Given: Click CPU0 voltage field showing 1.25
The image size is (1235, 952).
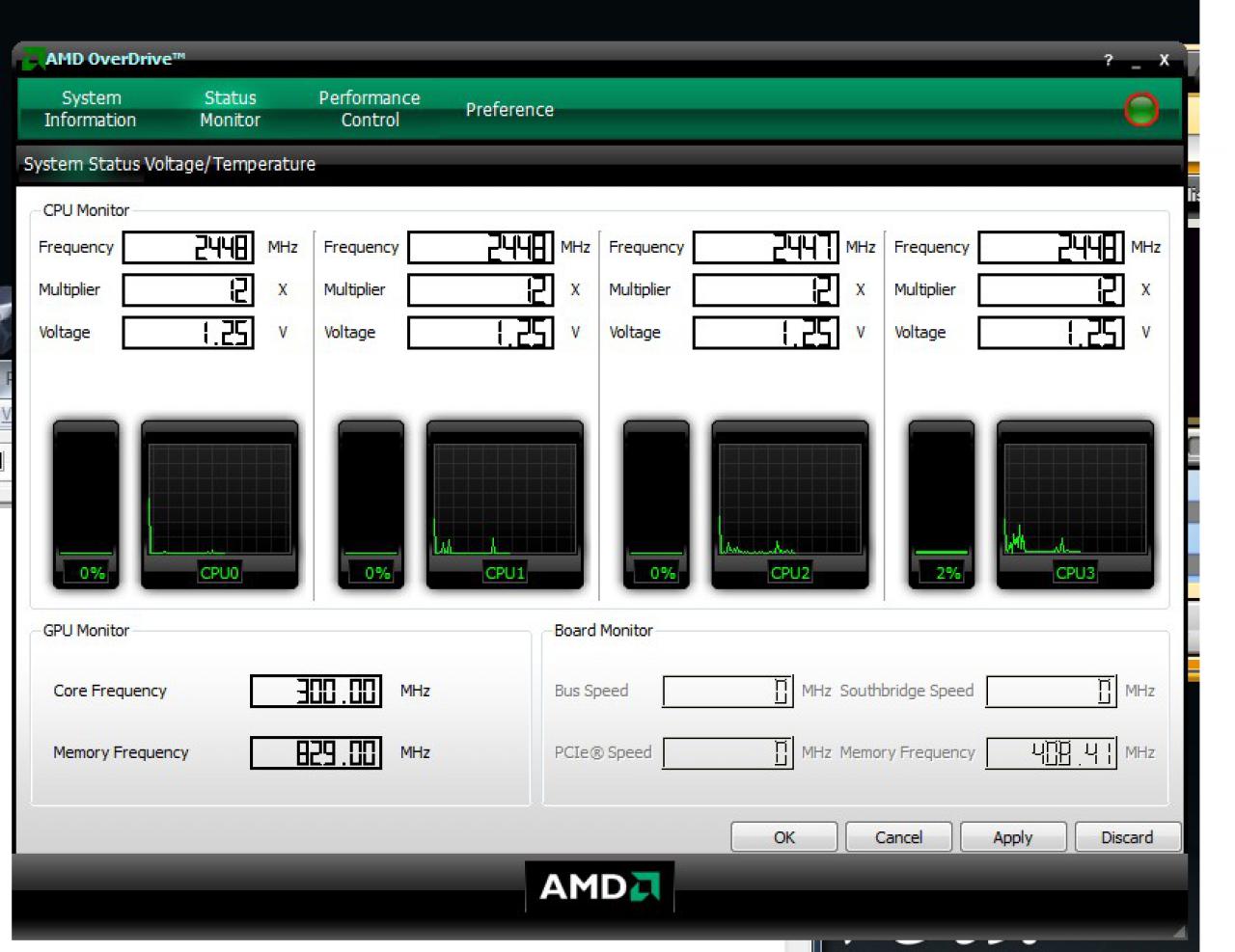Looking at the screenshot, I should [x=189, y=332].
